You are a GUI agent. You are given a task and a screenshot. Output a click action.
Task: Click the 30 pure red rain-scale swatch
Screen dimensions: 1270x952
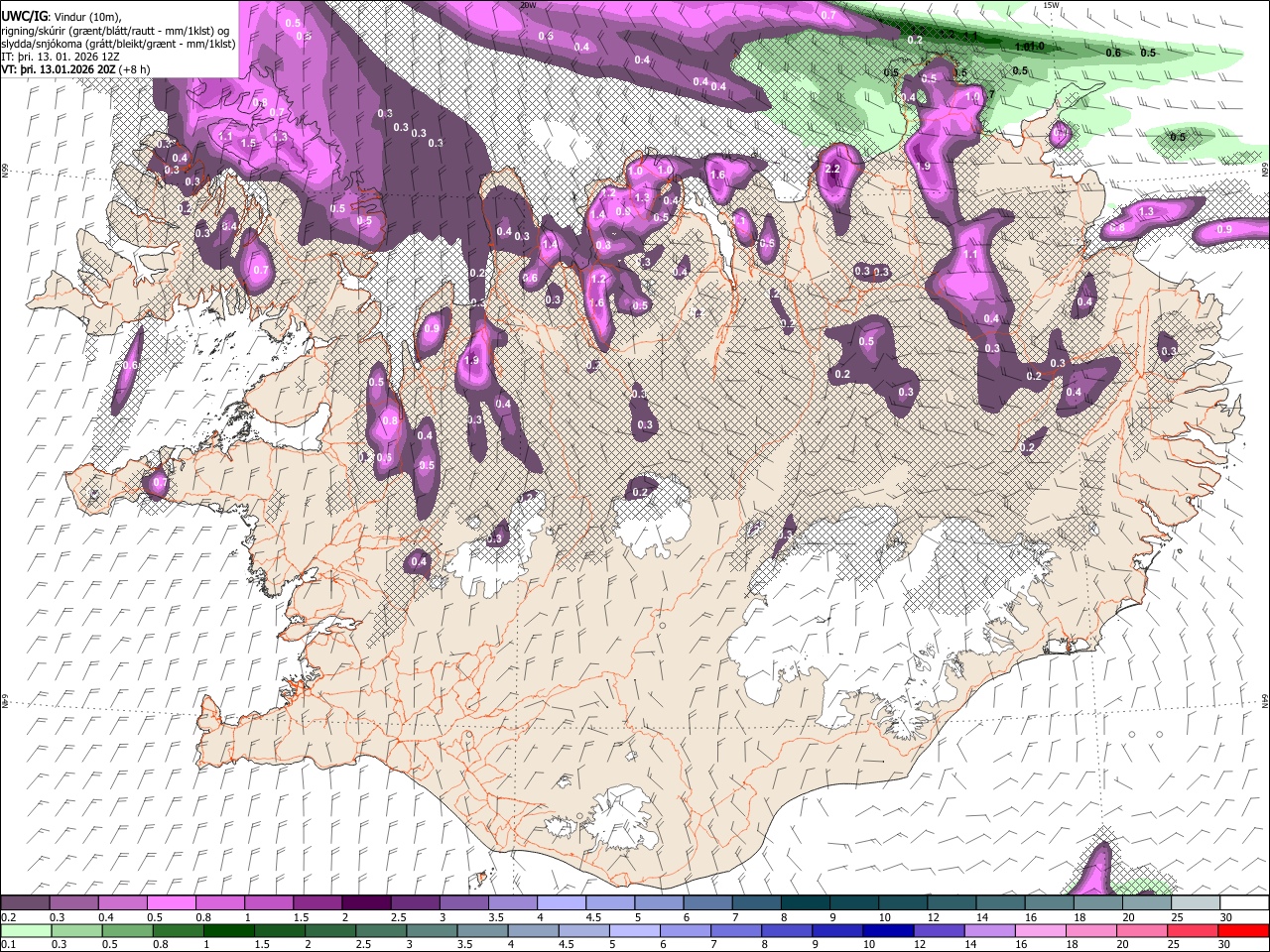[1242, 930]
